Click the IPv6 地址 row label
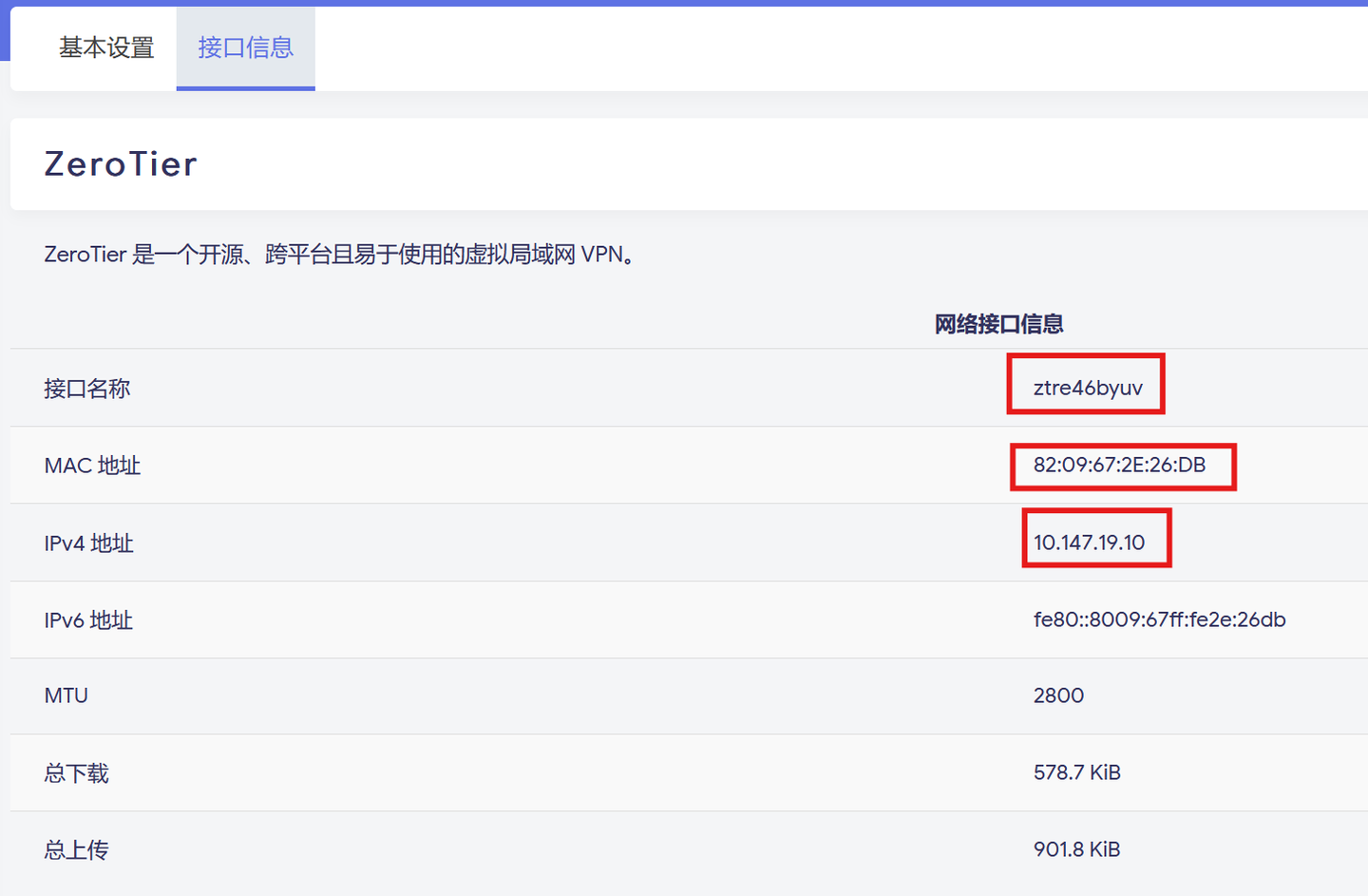 (88, 620)
